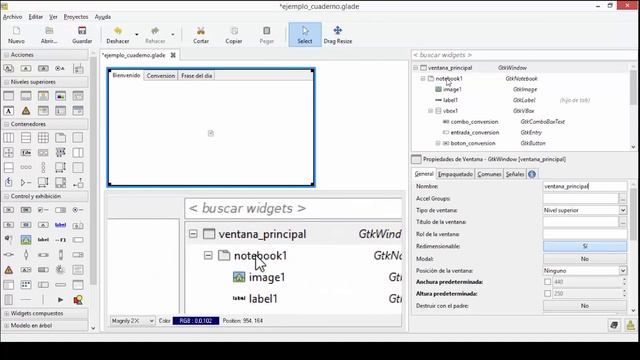Viewport: 640px width, 360px height.
Task: Switch to the Señales properties tab
Action: (515, 174)
